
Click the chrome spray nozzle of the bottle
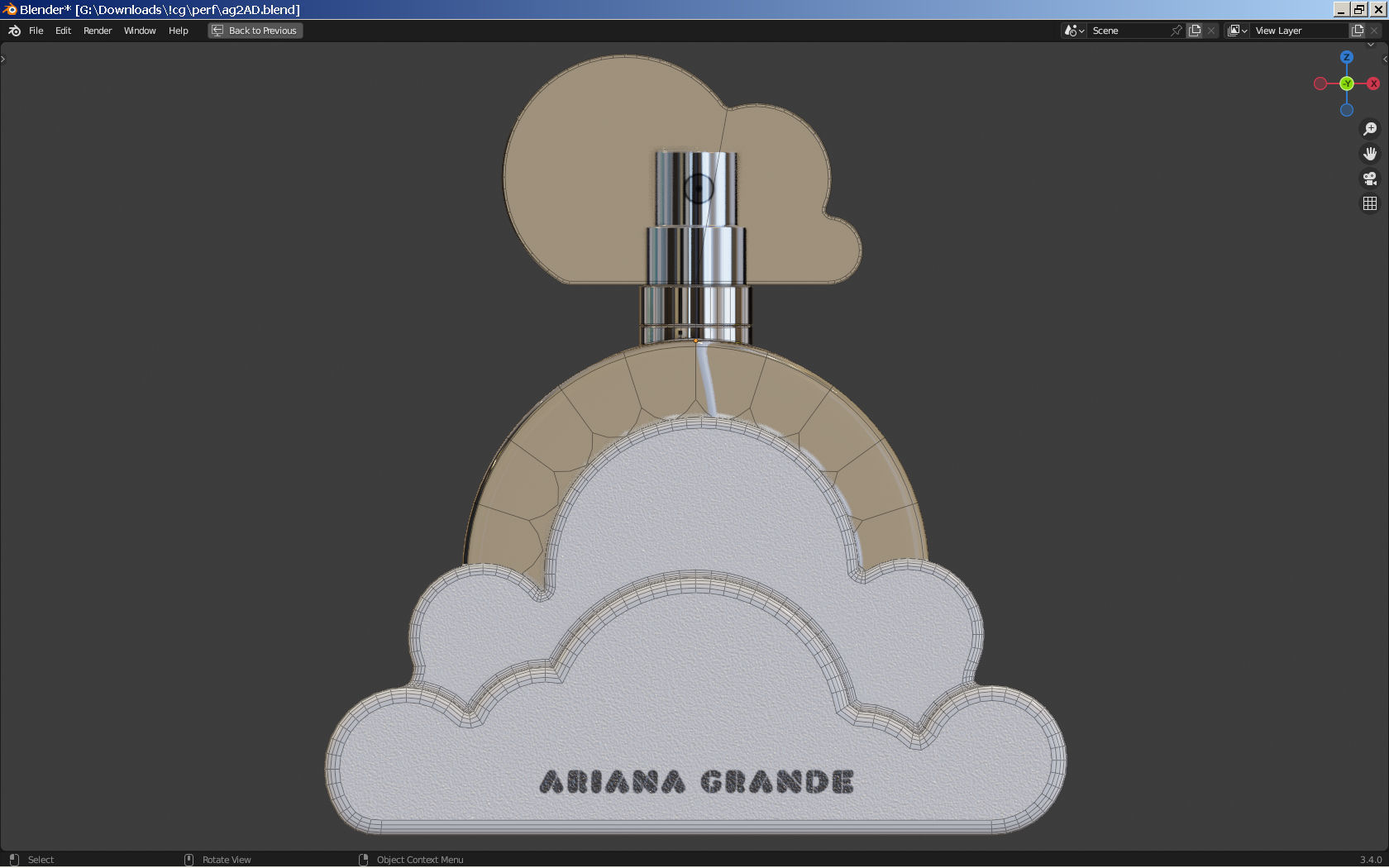tap(696, 189)
